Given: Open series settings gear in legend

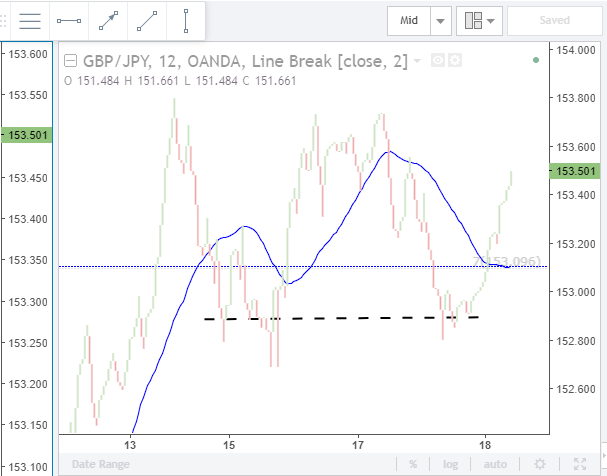Looking at the screenshot, I should click(455, 61).
